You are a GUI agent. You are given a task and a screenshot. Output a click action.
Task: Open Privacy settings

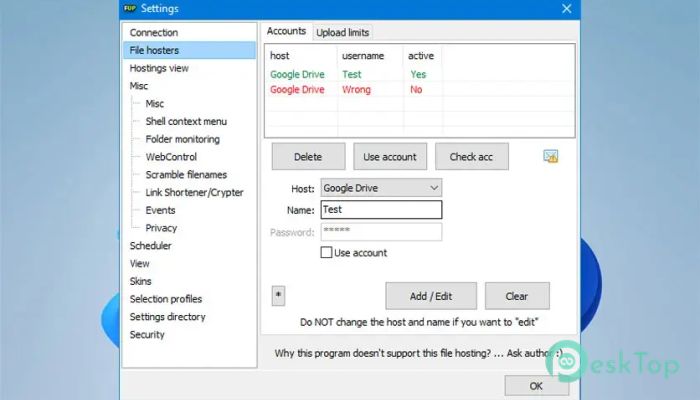(x=161, y=228)
